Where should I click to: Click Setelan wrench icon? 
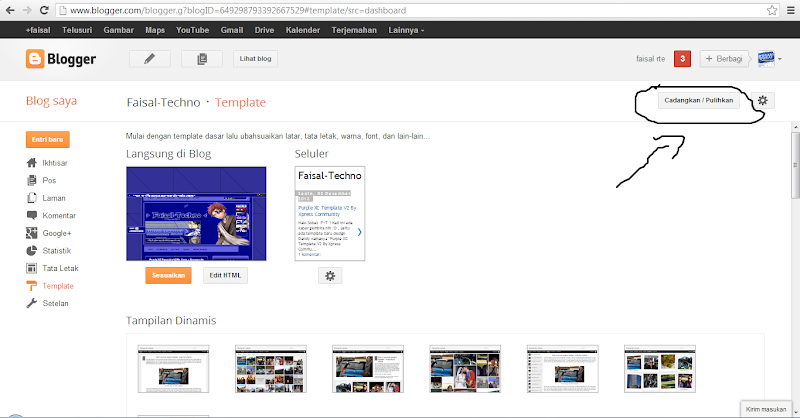(32, 303)
